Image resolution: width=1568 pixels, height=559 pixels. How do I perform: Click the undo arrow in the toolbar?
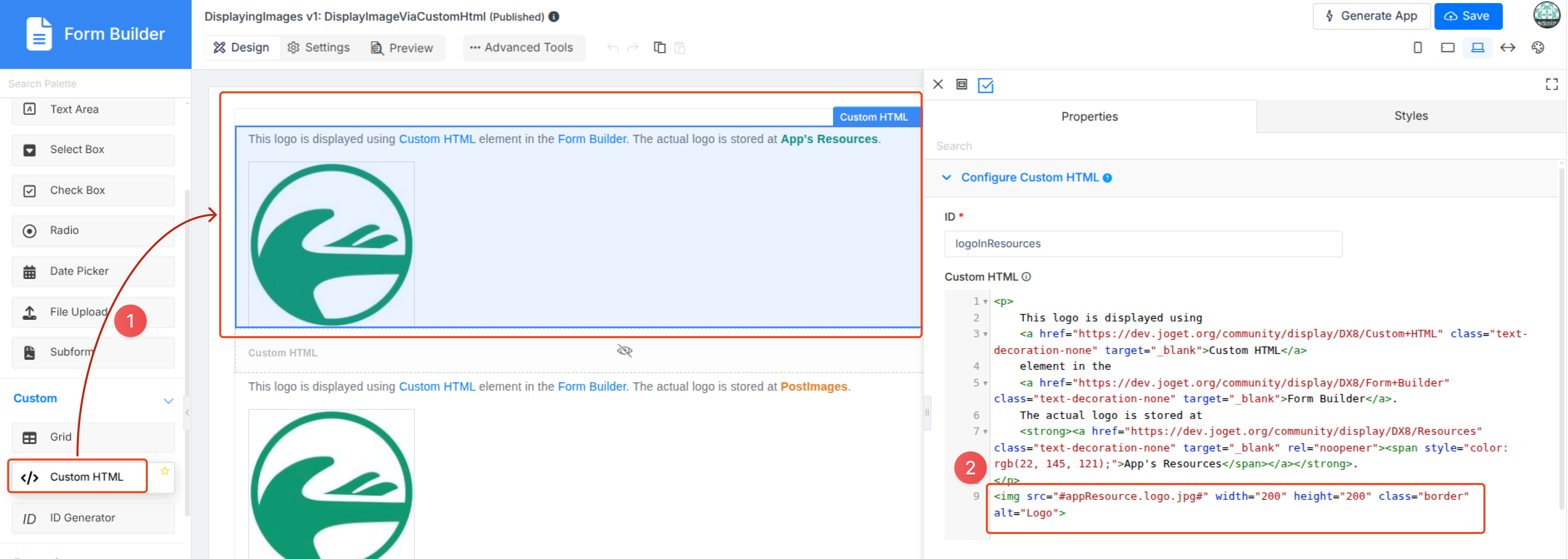pyautogui.click(x=613, y=47)
